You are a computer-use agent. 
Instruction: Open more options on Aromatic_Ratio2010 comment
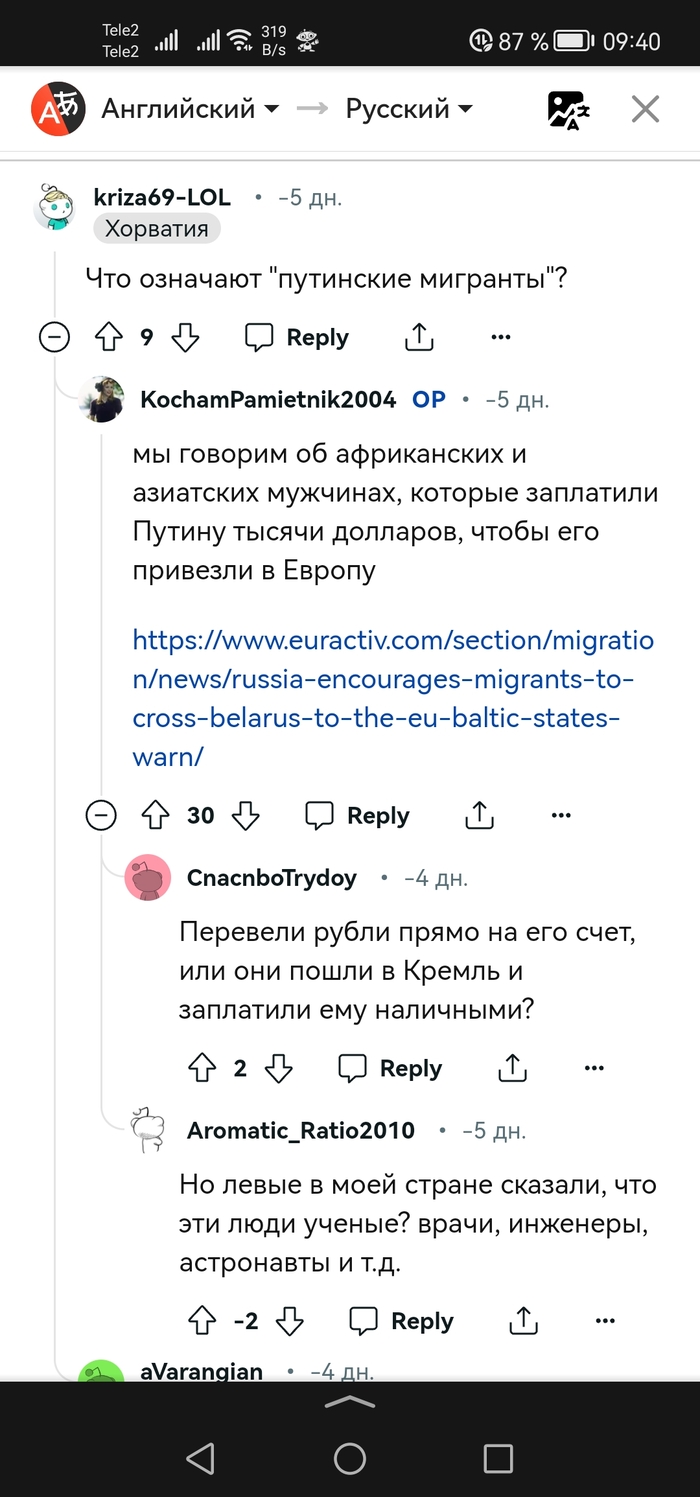pyautogui.click(x=605, y=1321)
